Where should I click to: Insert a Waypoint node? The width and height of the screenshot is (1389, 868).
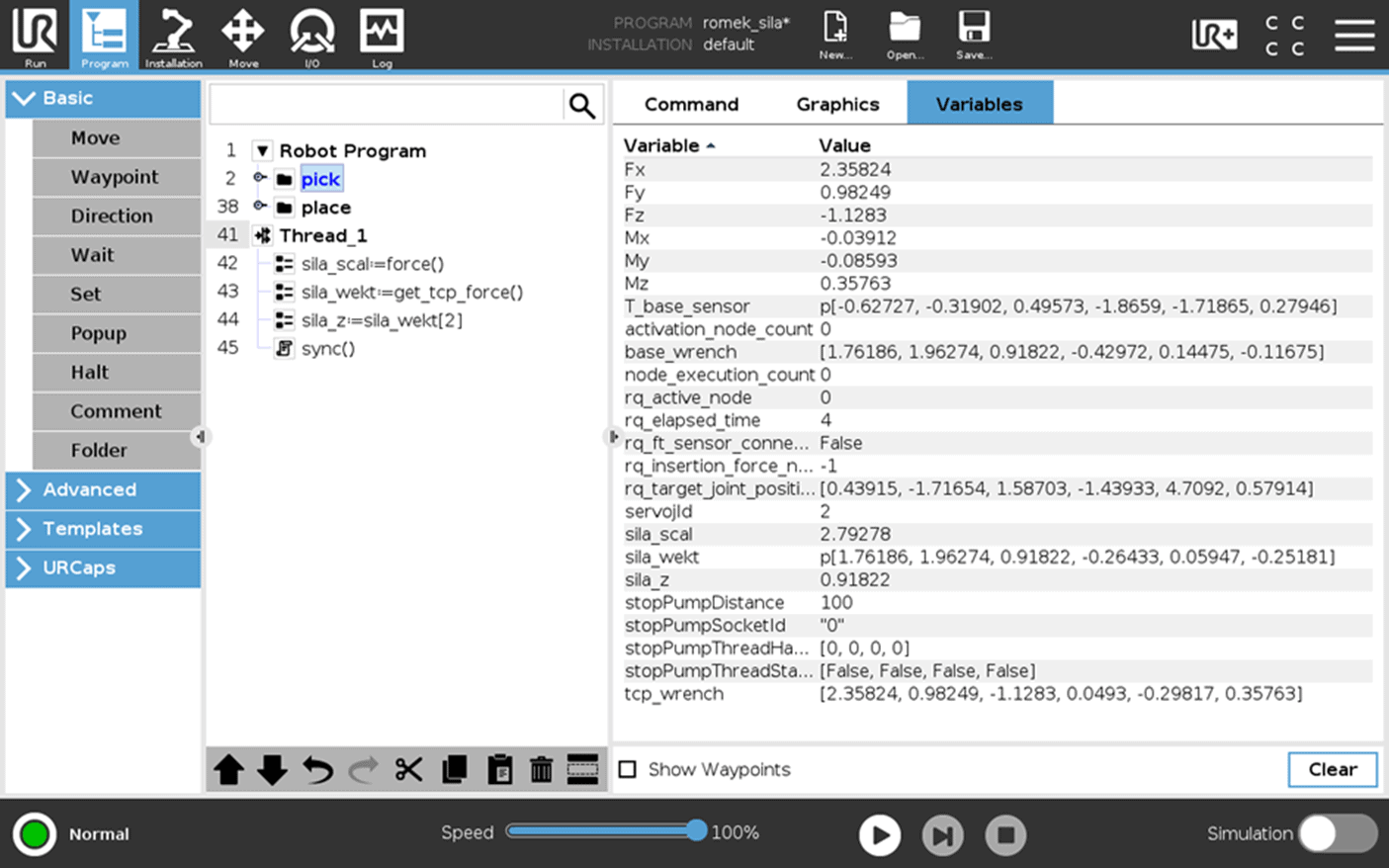tap(116, 177)
